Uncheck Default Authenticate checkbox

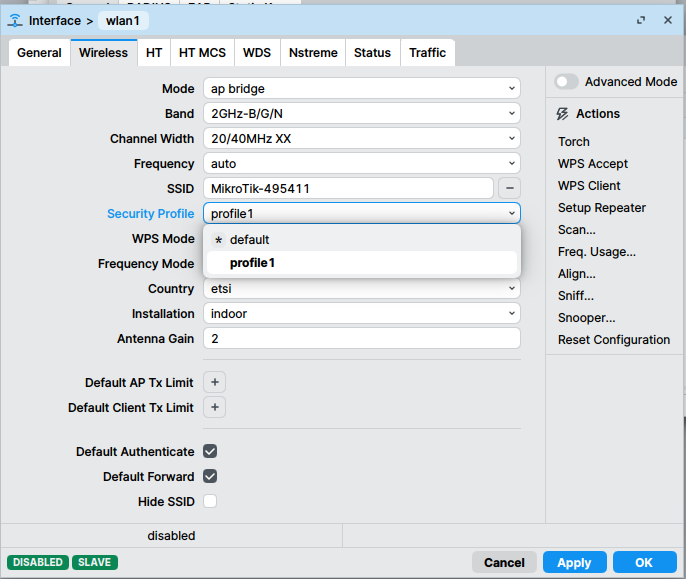tap(210, 452)
